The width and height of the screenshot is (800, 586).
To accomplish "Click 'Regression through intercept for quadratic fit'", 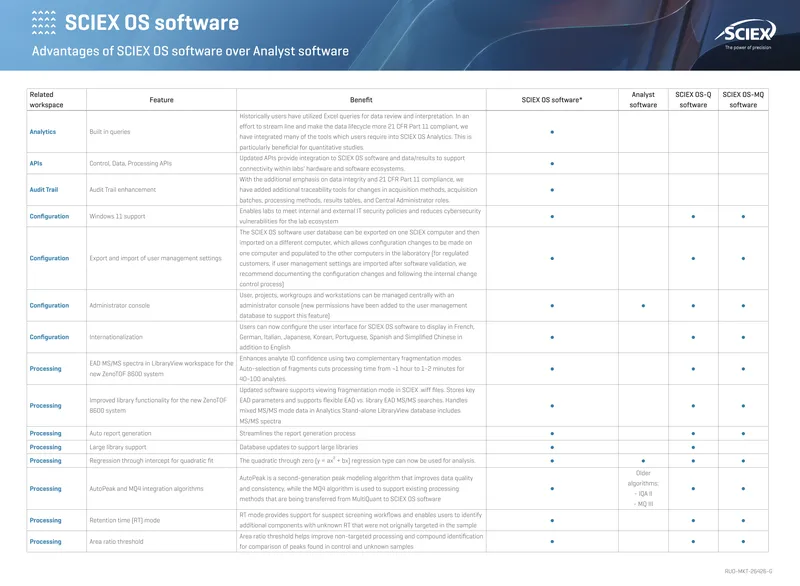I will coord(152,461).
